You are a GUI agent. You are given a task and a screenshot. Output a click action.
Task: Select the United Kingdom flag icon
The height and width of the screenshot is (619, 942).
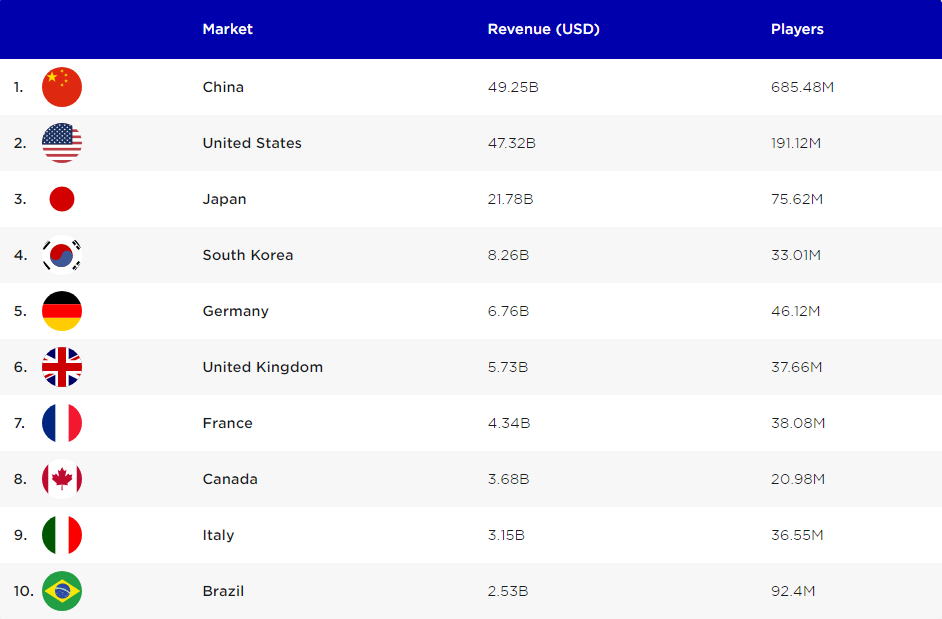point(62,367)
